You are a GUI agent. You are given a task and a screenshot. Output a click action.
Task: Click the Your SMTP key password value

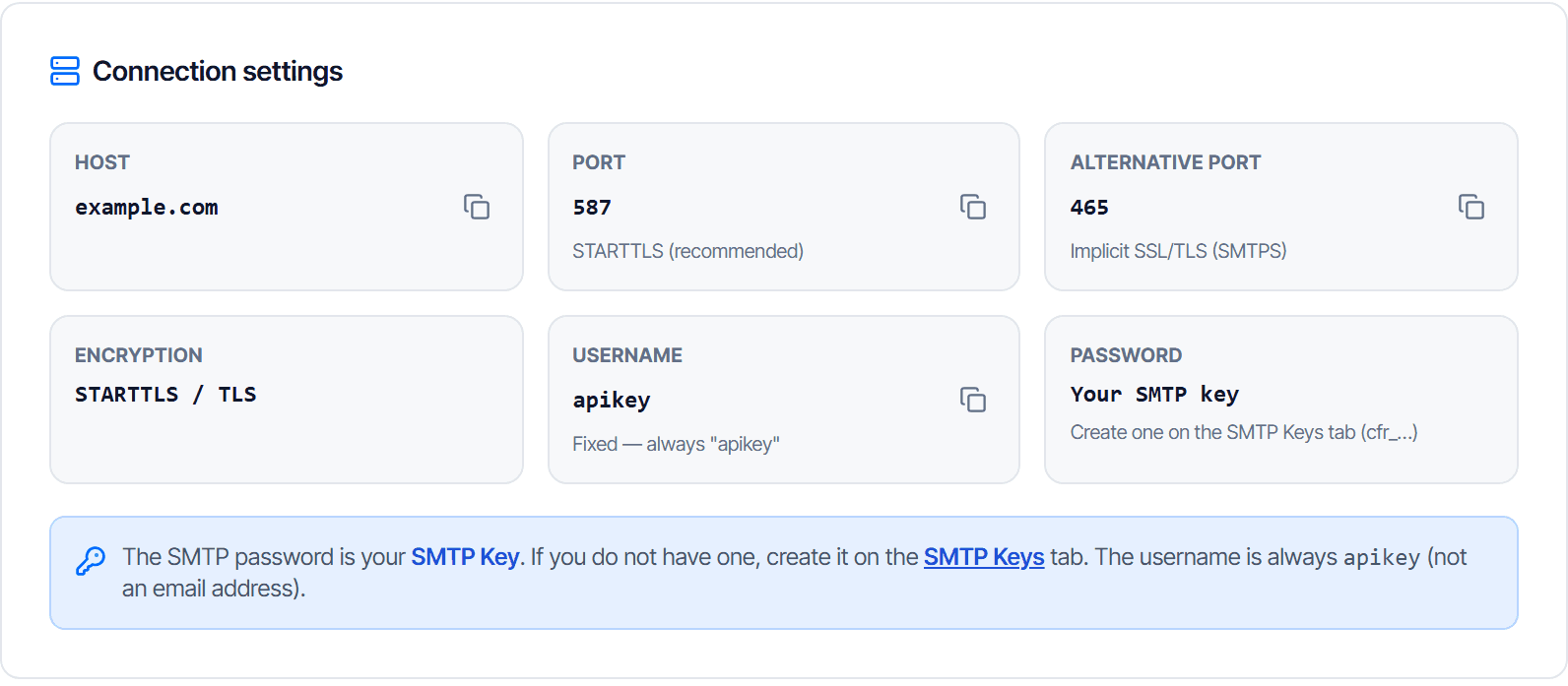tap(1154, 394)
